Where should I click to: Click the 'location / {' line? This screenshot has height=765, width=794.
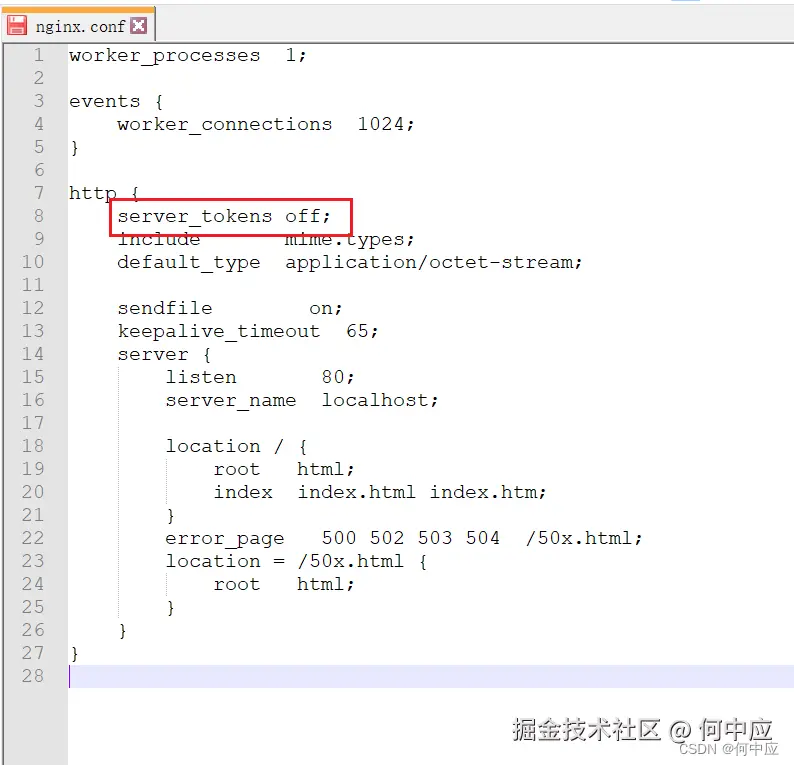(x=236, y=447)
